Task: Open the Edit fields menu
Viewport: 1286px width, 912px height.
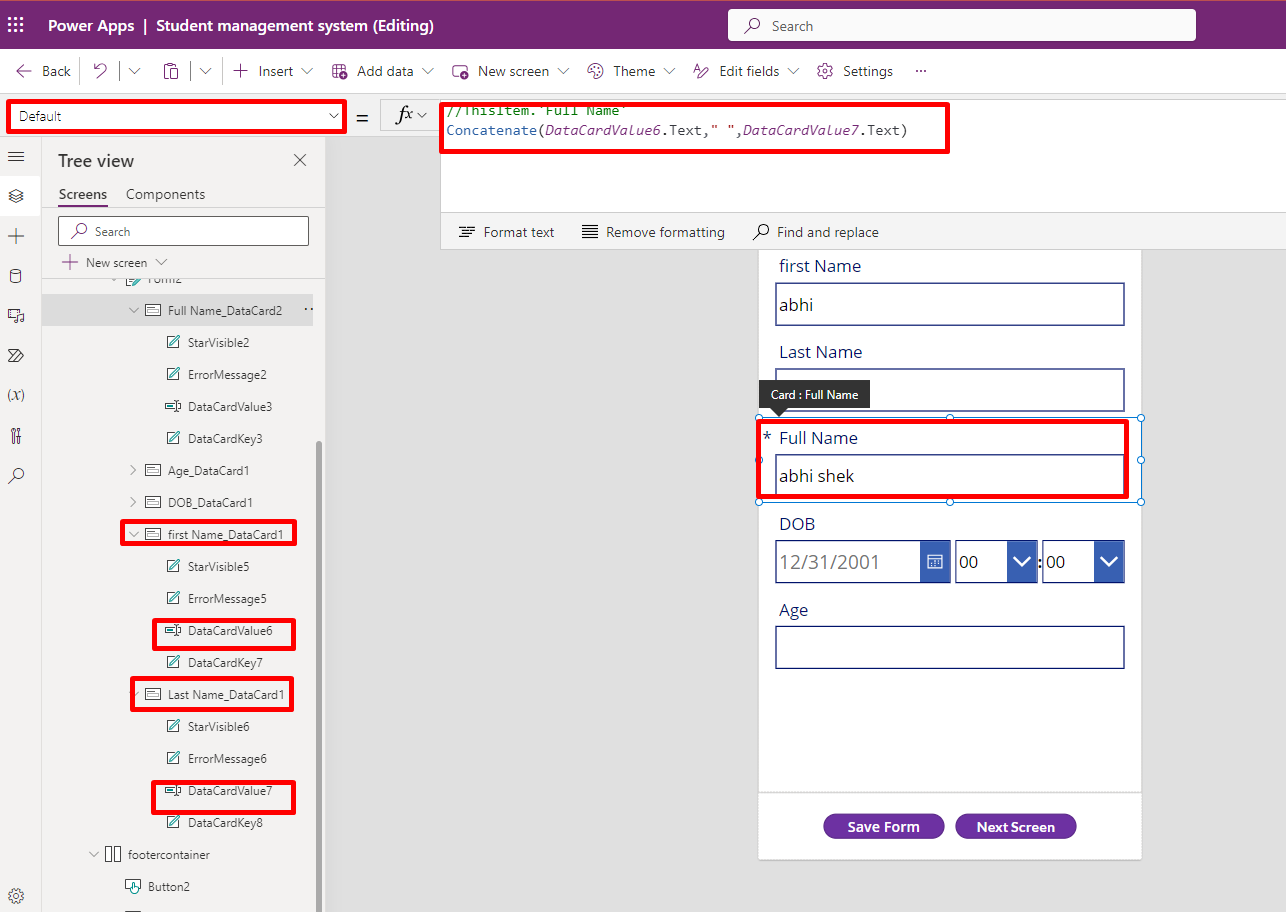Action: (x=746, y=71)
